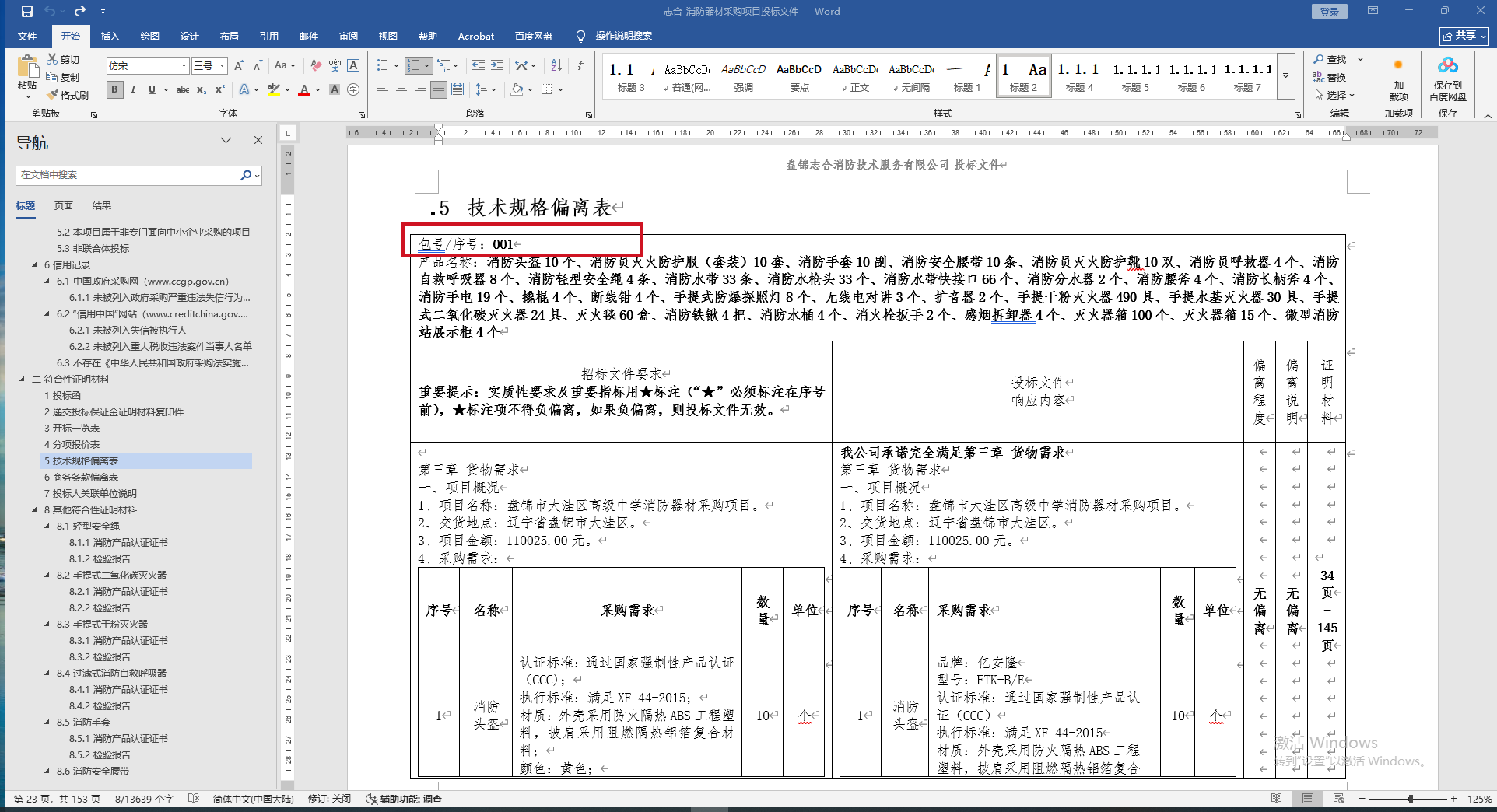1497x812 pixels.
Task: Click the navigation search field
Action: [128, 175]
